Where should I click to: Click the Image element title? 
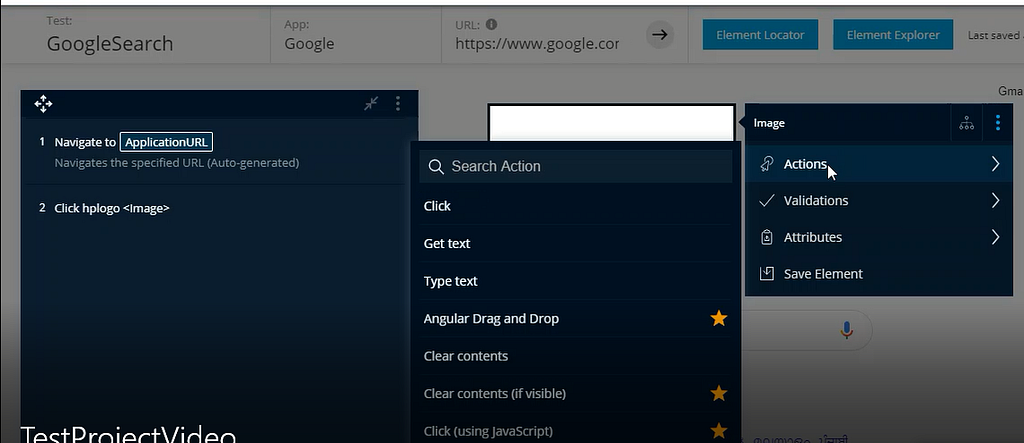pos(769,123)
